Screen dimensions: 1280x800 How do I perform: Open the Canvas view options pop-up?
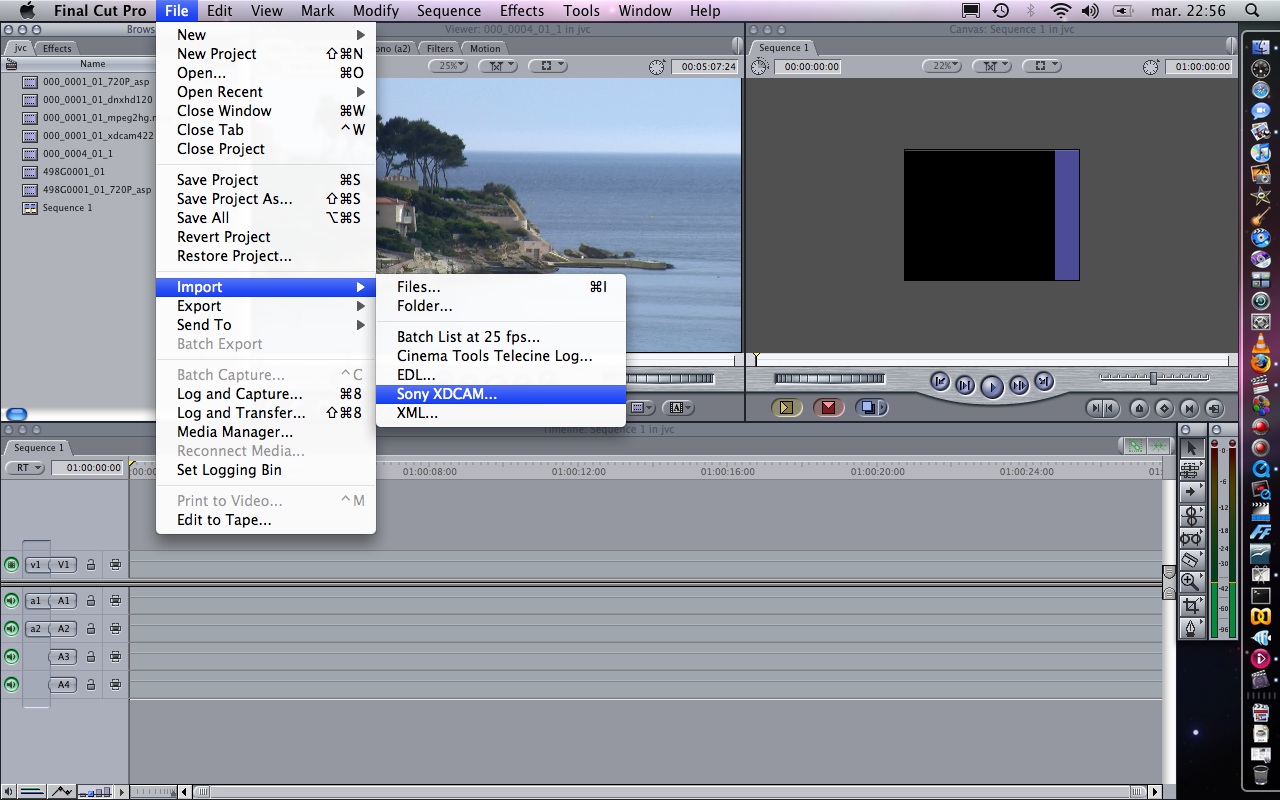tap(1041, 66)
